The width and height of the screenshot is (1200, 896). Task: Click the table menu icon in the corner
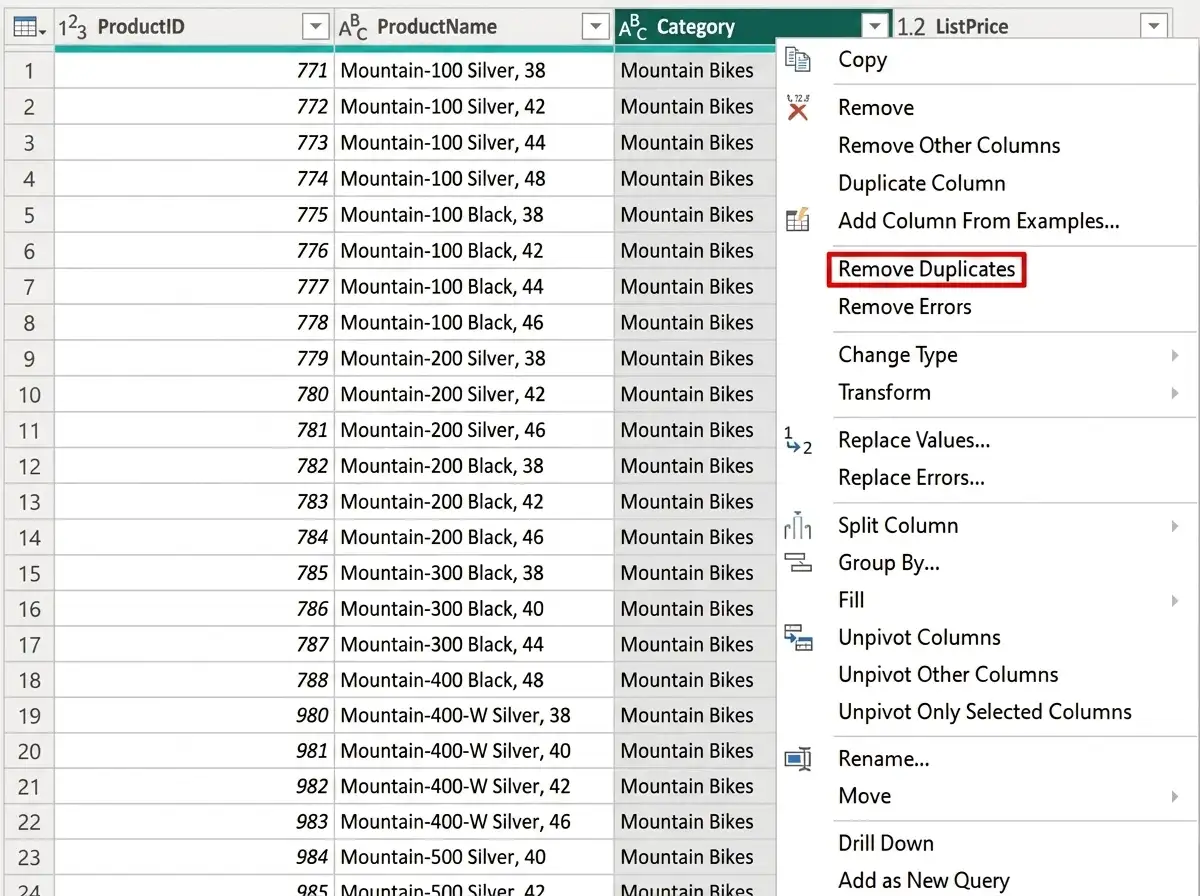click(28, 27)
